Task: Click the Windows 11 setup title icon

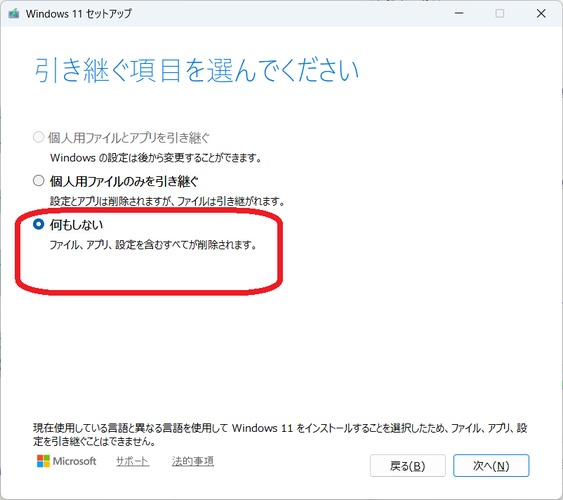Action: (x=14, y=14)
